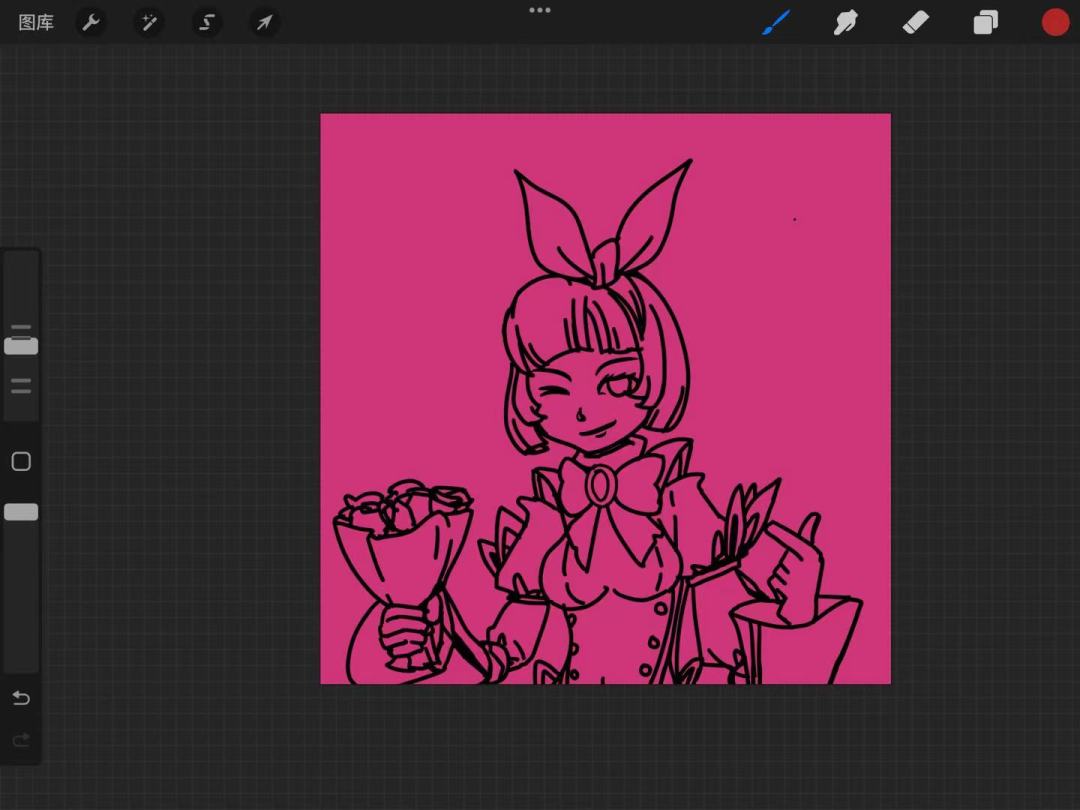Viewport: 1080px width, 810px height.
Task: Click the brush size slider handle
Action: coord(21,346)
